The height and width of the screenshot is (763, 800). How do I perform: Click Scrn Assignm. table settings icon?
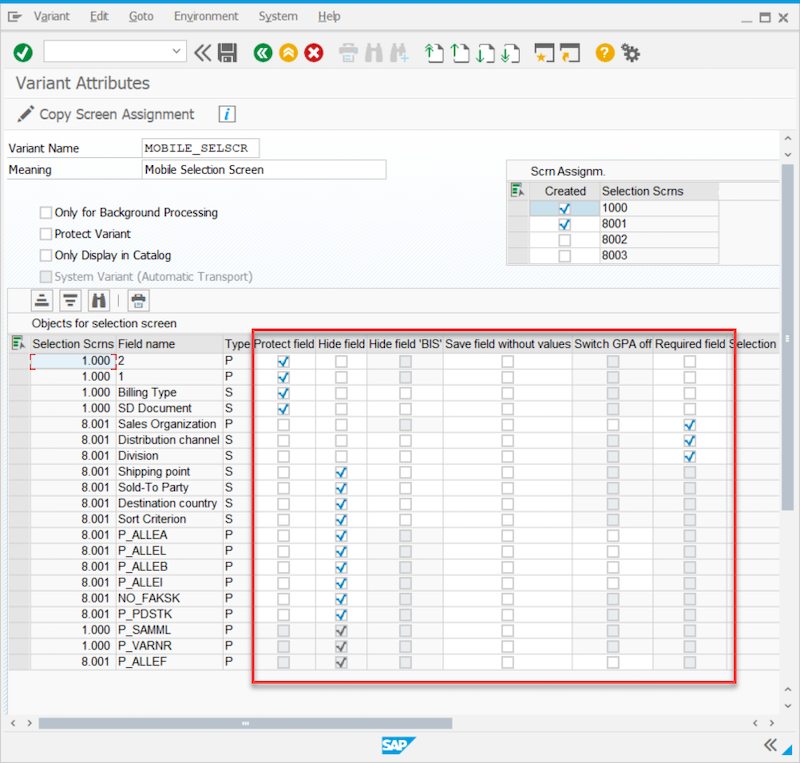click(518, 191)
